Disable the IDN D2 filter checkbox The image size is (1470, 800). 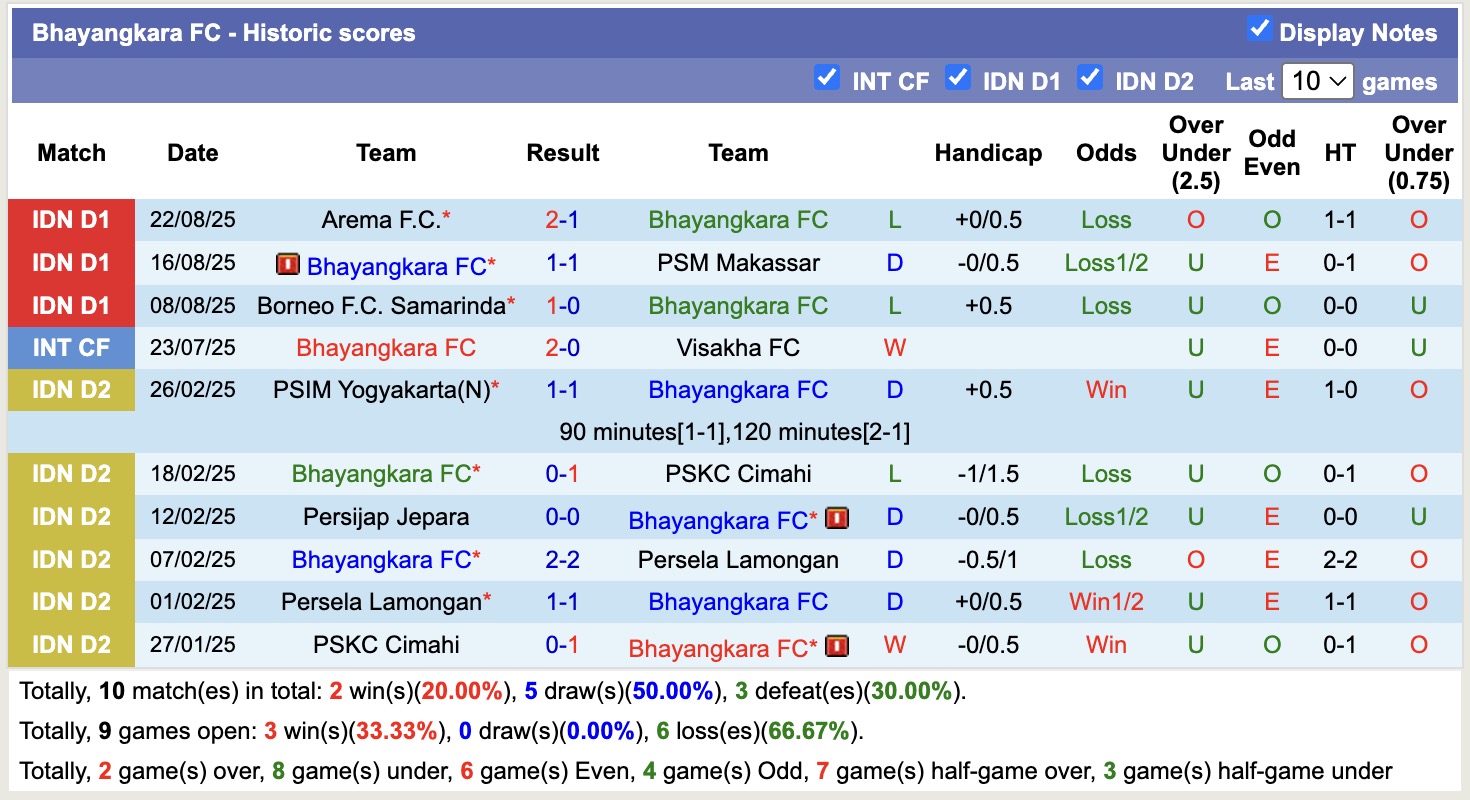[1089, 78]
